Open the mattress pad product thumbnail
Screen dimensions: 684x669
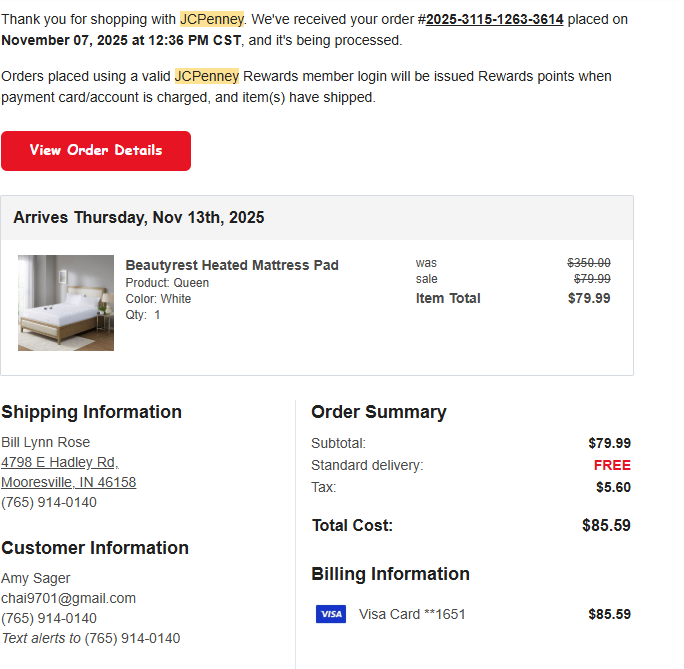point(66,303)
